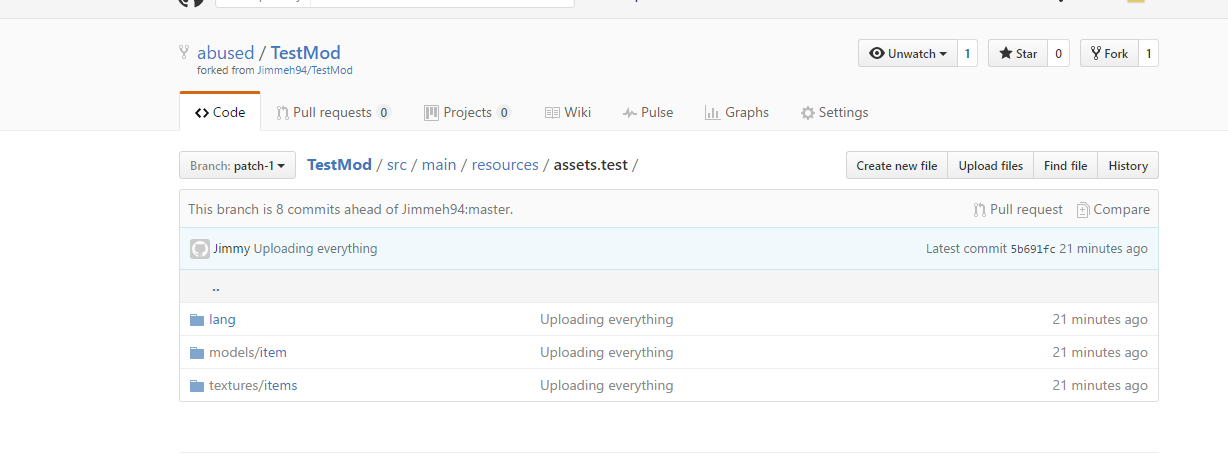1228x460 pixels.
Task: Click the Projects counter badge 0
Action: (x=504, y=113)
